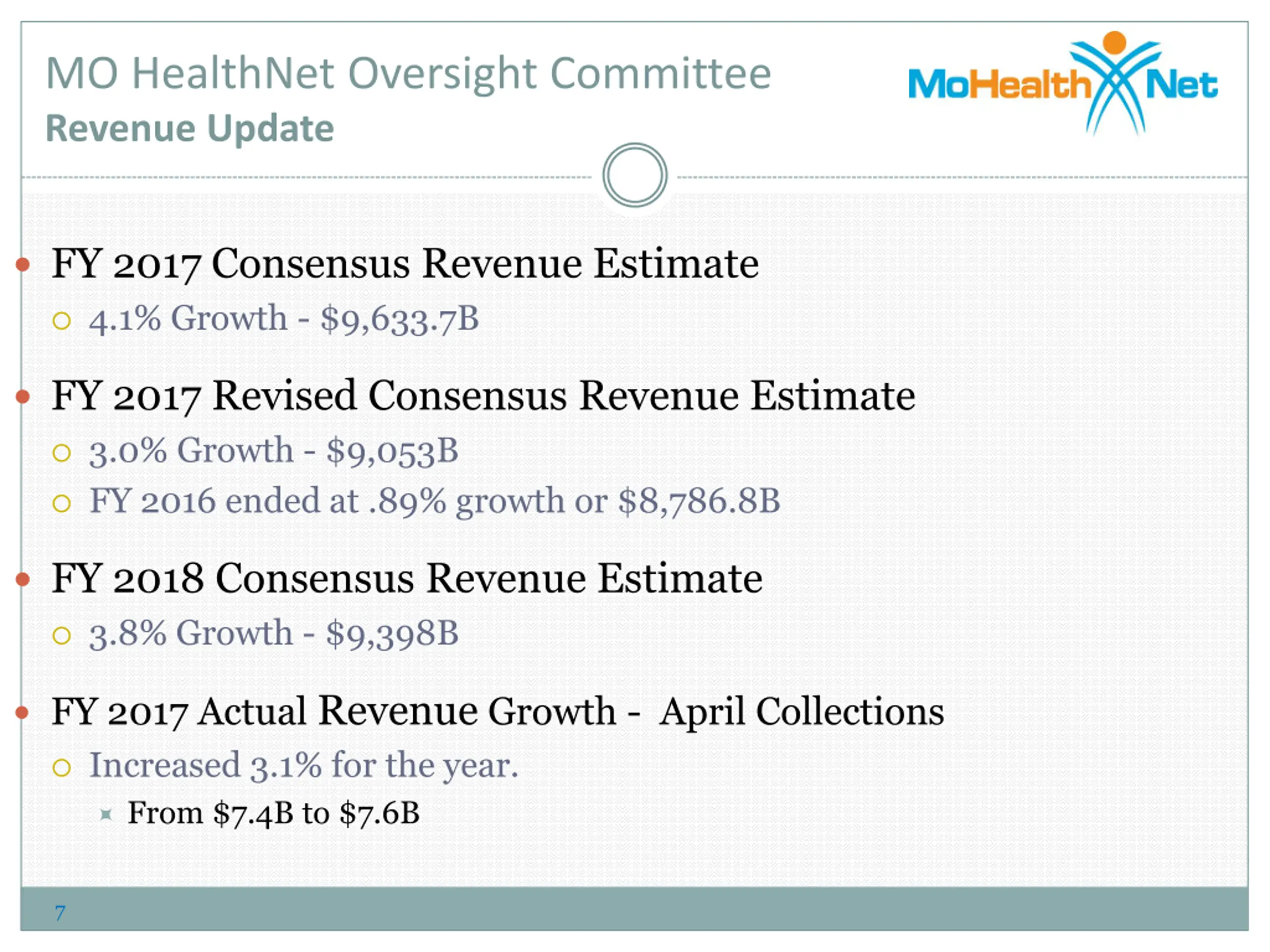
Task: Click slide number 7 in footer
Action: (61, 912)
